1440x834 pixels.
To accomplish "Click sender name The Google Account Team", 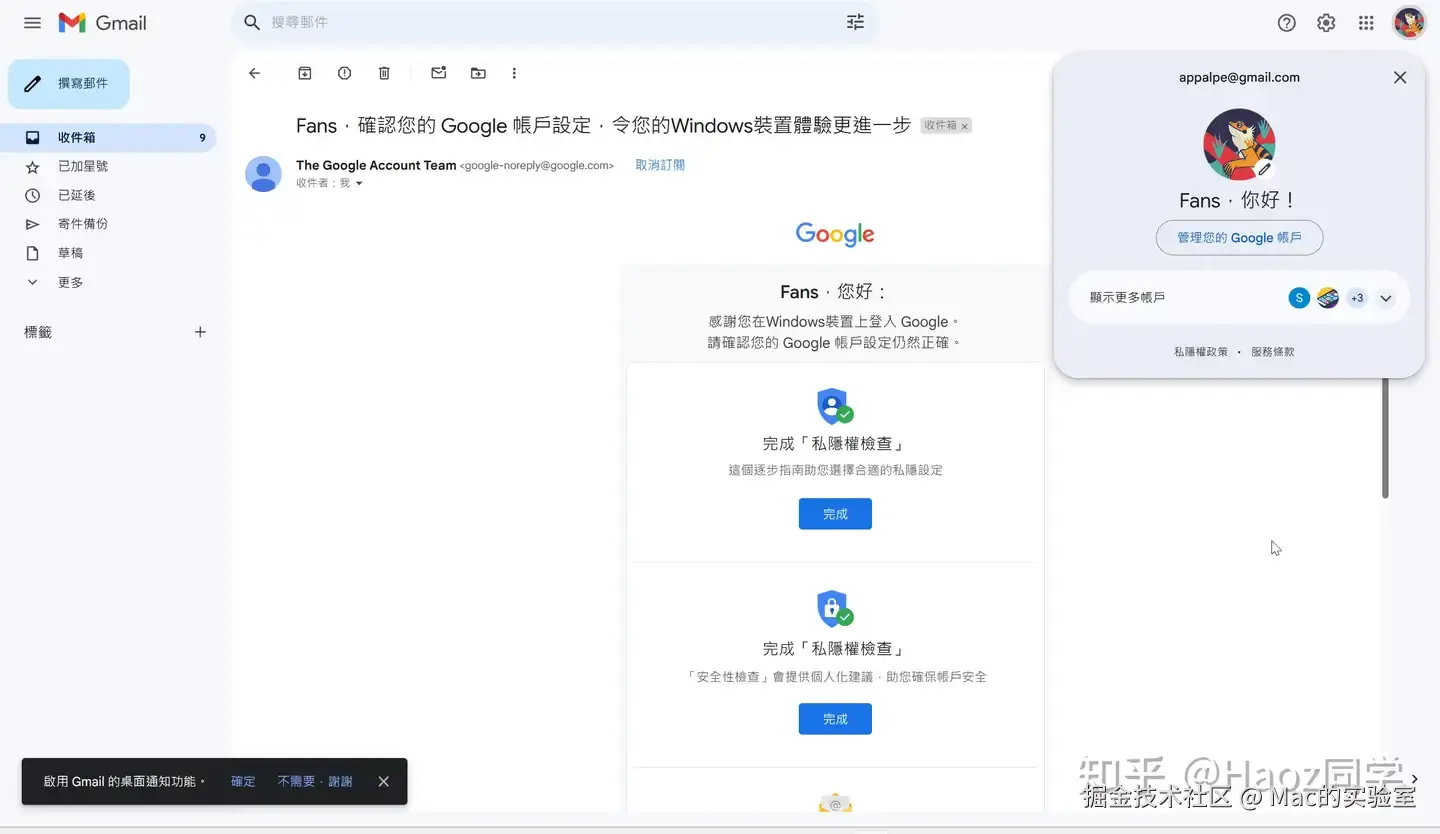I will tap(376, 165).
